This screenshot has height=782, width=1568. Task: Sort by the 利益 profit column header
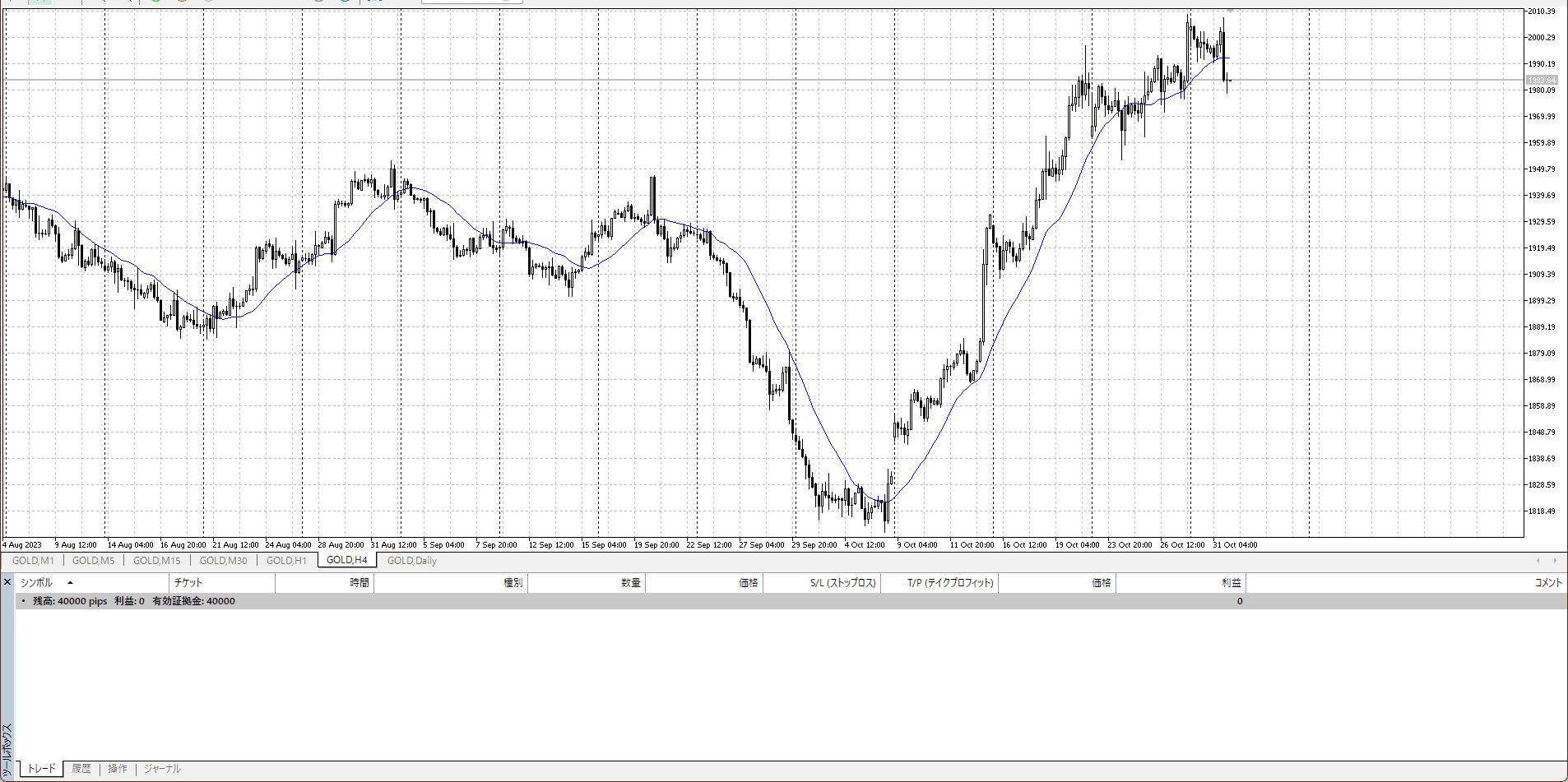[1231, 583]
